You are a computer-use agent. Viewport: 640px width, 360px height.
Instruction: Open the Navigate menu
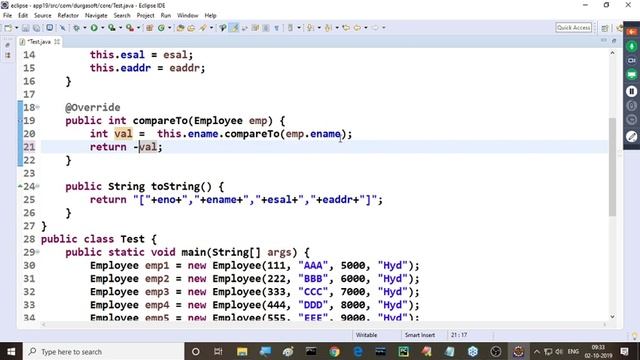click(96, 16)
